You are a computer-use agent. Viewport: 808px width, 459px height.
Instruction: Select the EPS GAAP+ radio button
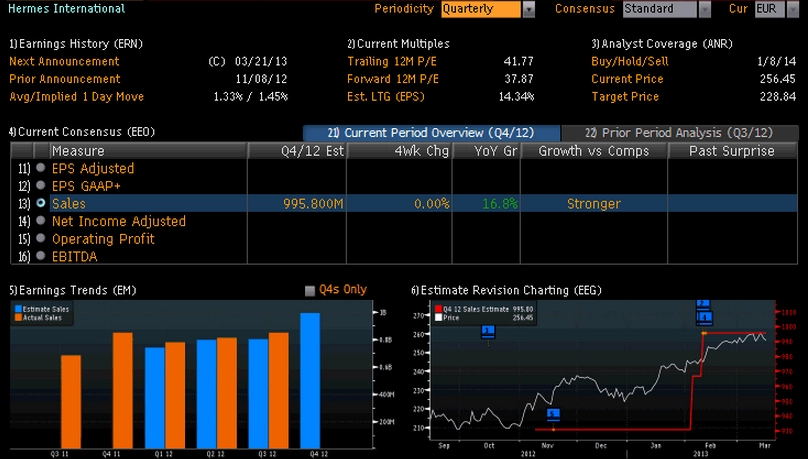41,185
